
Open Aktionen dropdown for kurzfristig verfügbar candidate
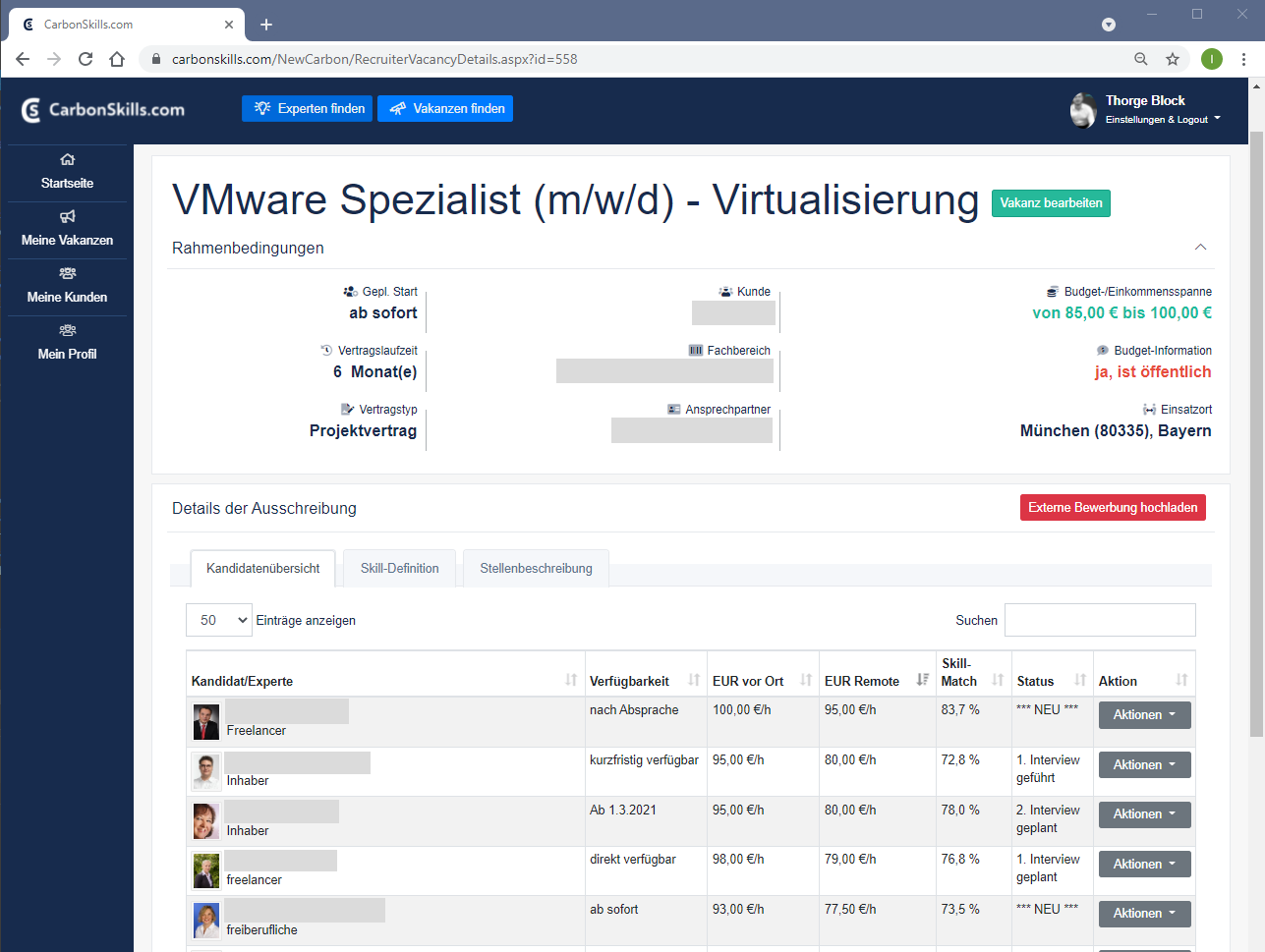coord(1144,765)
